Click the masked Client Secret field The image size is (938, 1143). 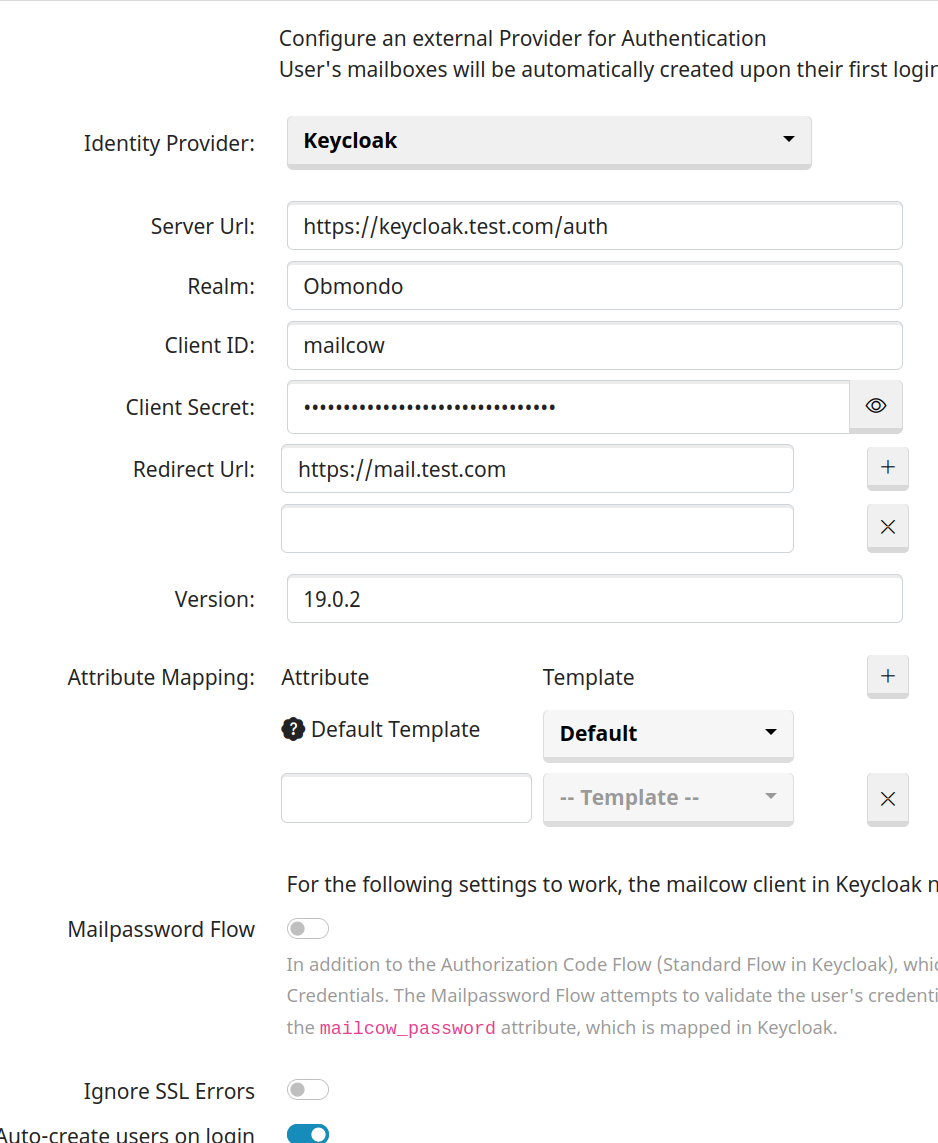point(567,407)
